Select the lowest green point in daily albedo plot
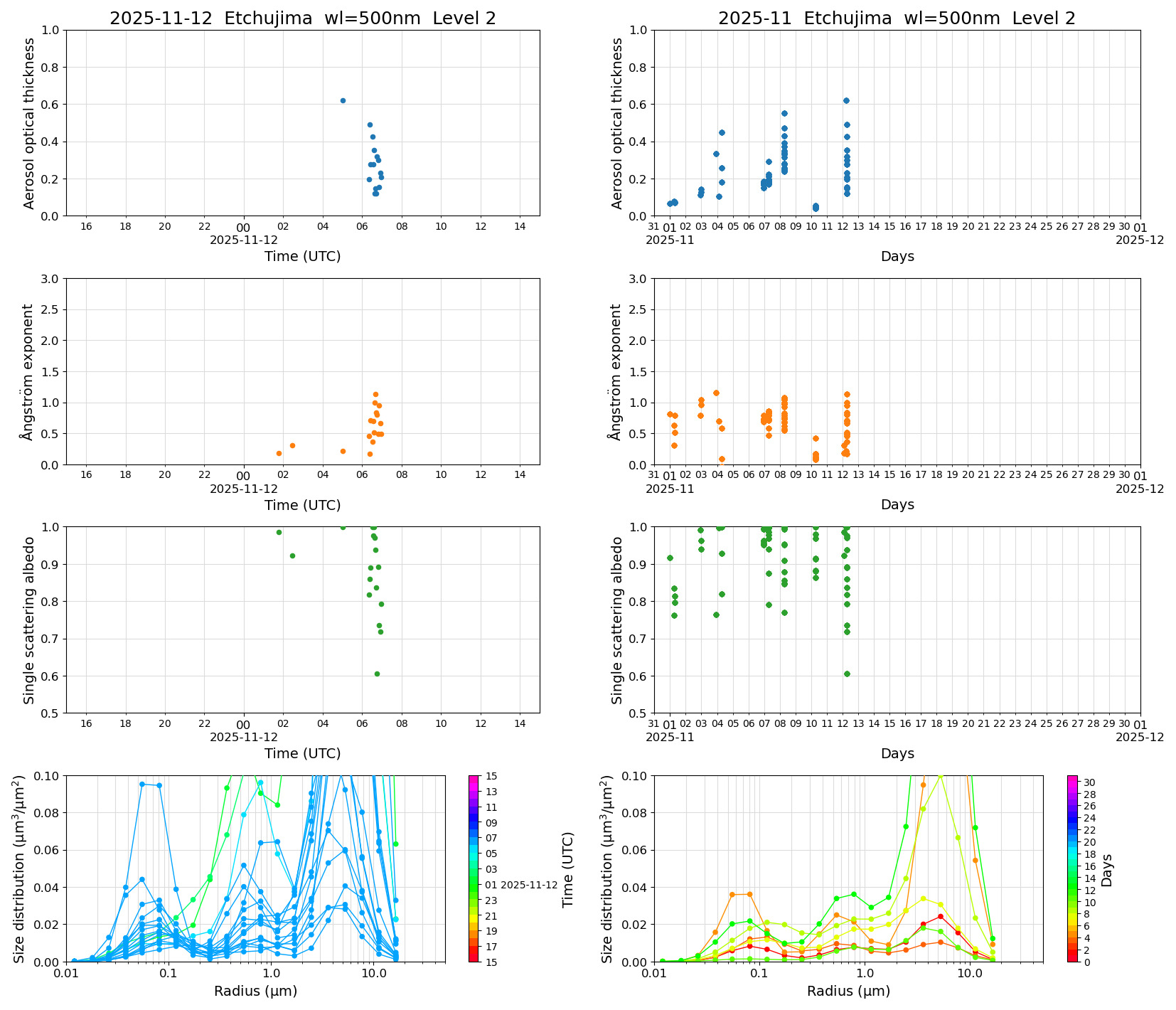1176x1010 pixels. [x=377, y=674]
